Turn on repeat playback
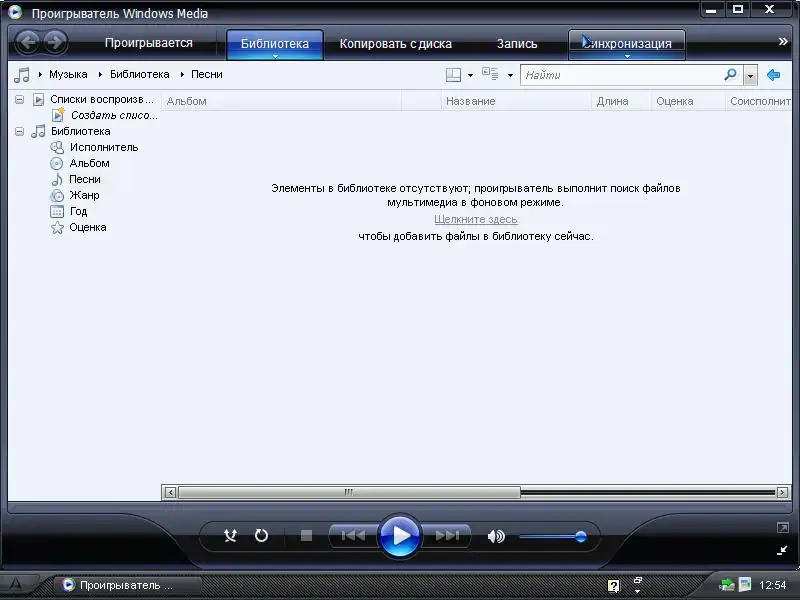The height and width of the screenshot is (600, 800). pyautogui.click(x=261, y=536)
